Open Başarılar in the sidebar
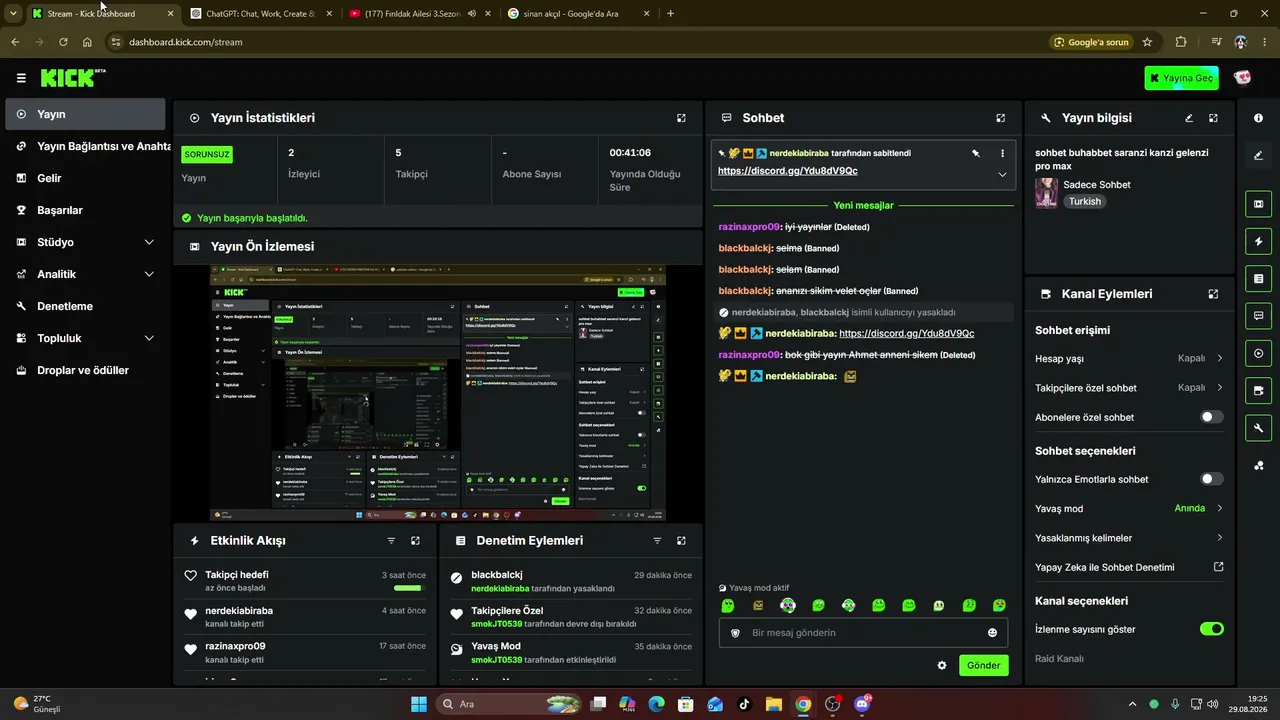The width and height of the screenshot is (1280, 720). click(x=85, y=210)
